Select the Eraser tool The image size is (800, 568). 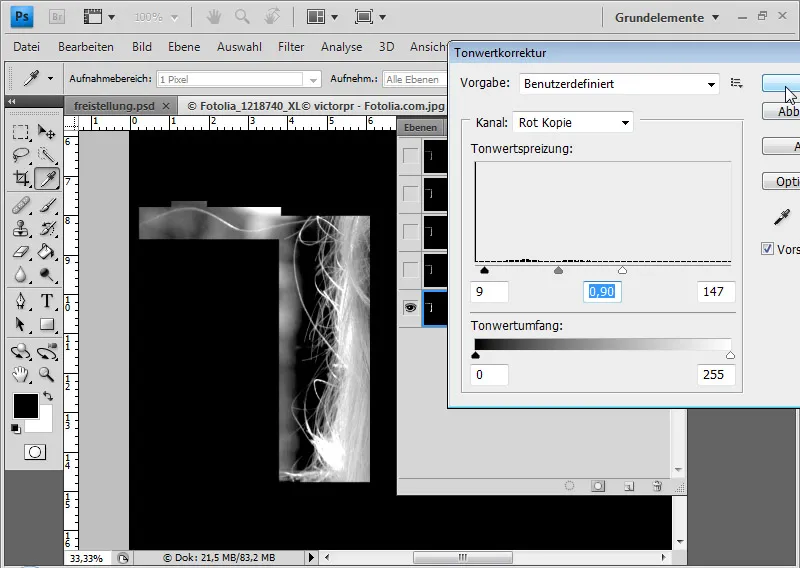click(20, 252)
